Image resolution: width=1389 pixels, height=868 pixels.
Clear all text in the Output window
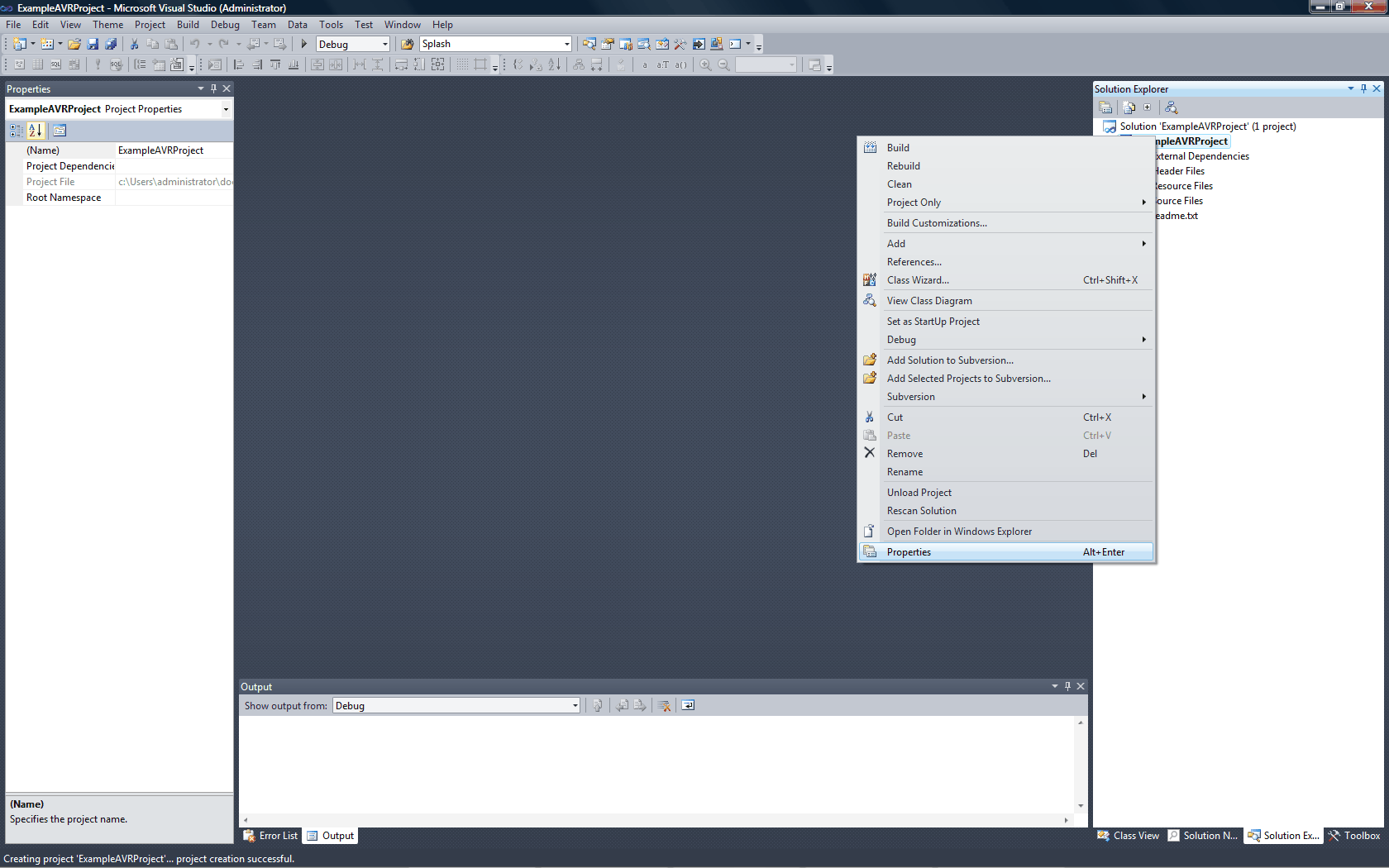(664, 705)
